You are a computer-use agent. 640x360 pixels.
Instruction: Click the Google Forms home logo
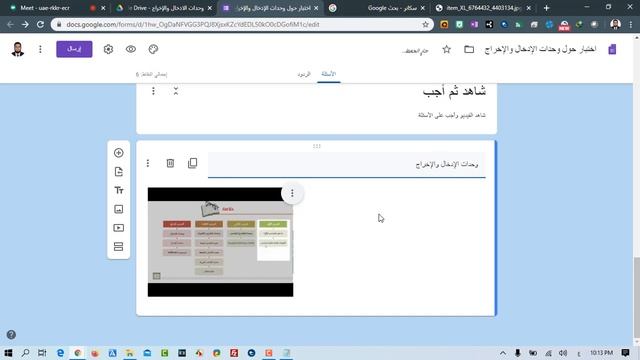tap(612, 49)
